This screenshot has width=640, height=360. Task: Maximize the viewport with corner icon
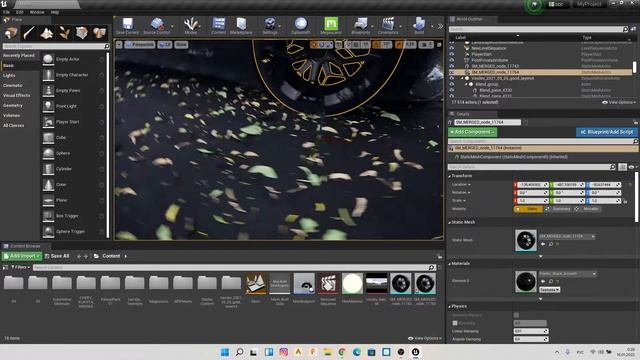[439, 44]
